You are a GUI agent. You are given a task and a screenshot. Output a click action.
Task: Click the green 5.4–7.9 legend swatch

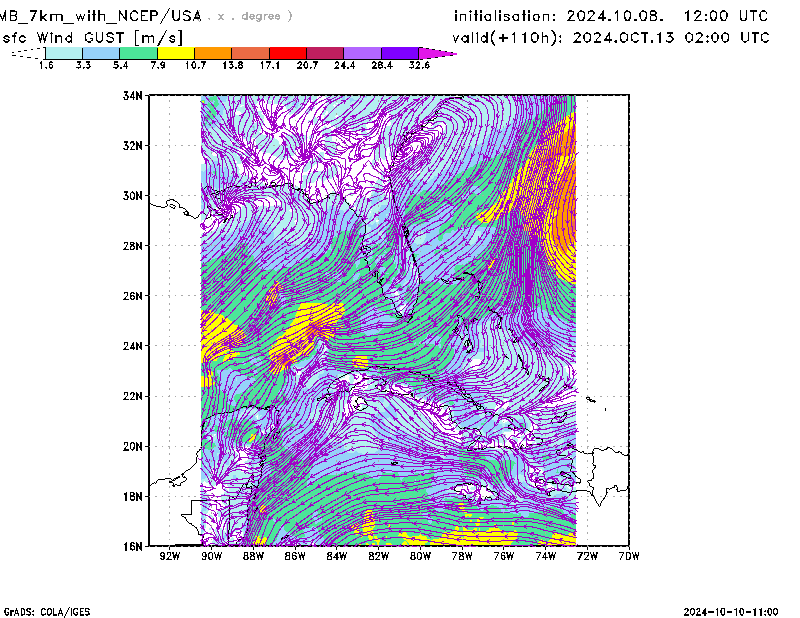tap(138, 53)
